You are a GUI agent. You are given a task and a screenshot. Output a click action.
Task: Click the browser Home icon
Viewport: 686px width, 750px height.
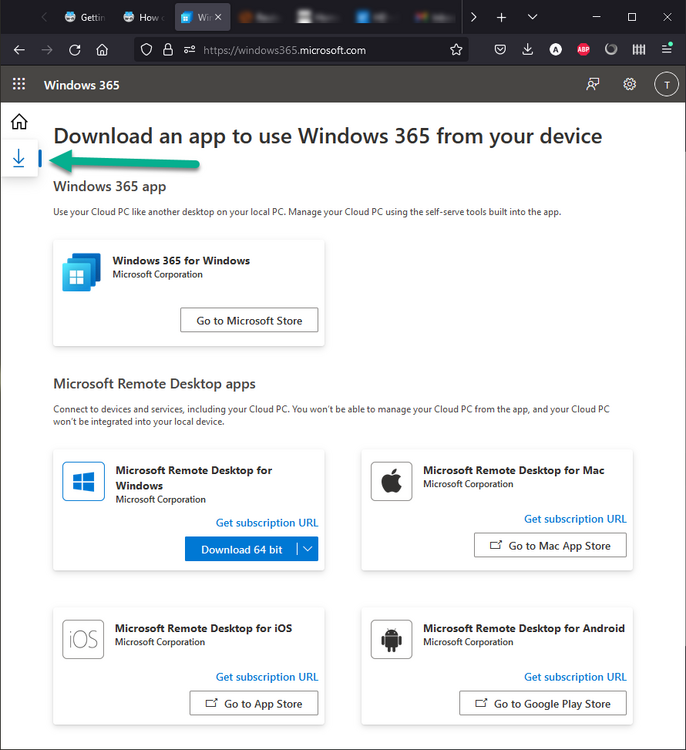click(x=102, y=50)
